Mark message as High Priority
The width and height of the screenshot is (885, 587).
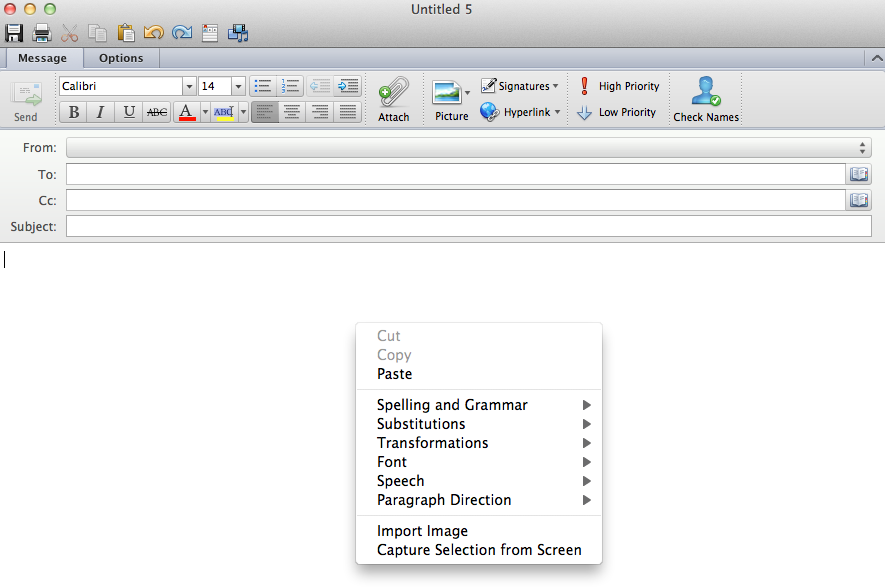[x=620, y=86]
